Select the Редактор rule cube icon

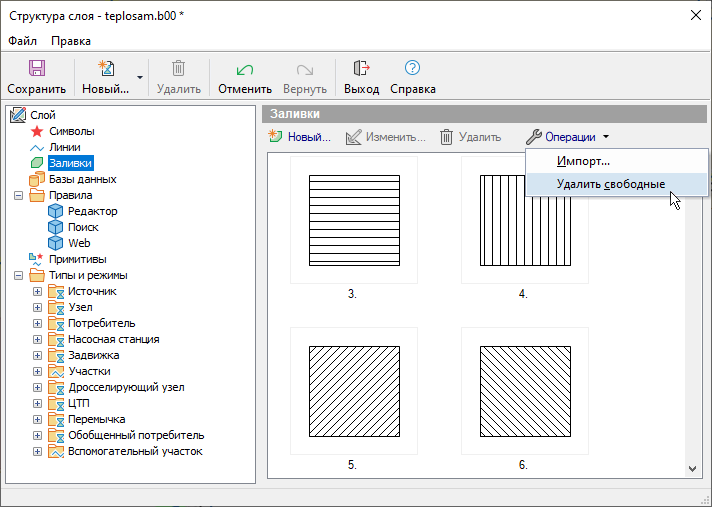pos(56,211)
